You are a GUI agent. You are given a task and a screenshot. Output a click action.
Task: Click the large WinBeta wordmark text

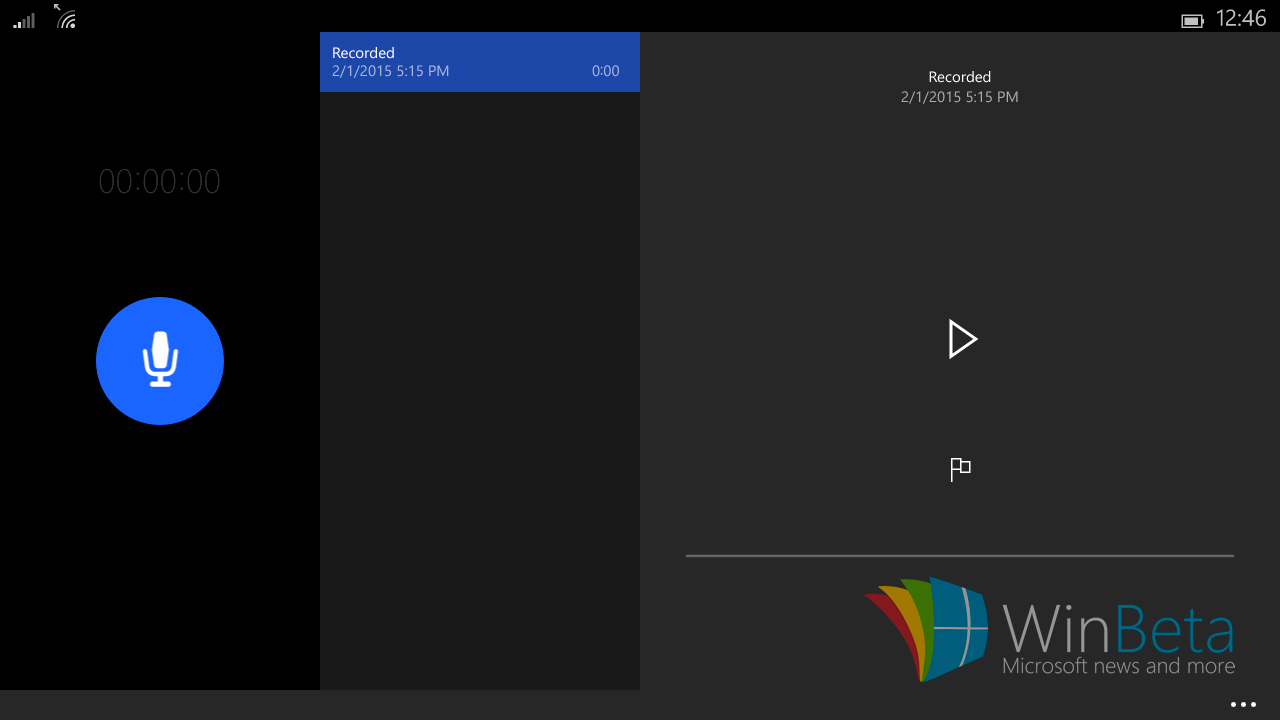(x=1118, y=628)
